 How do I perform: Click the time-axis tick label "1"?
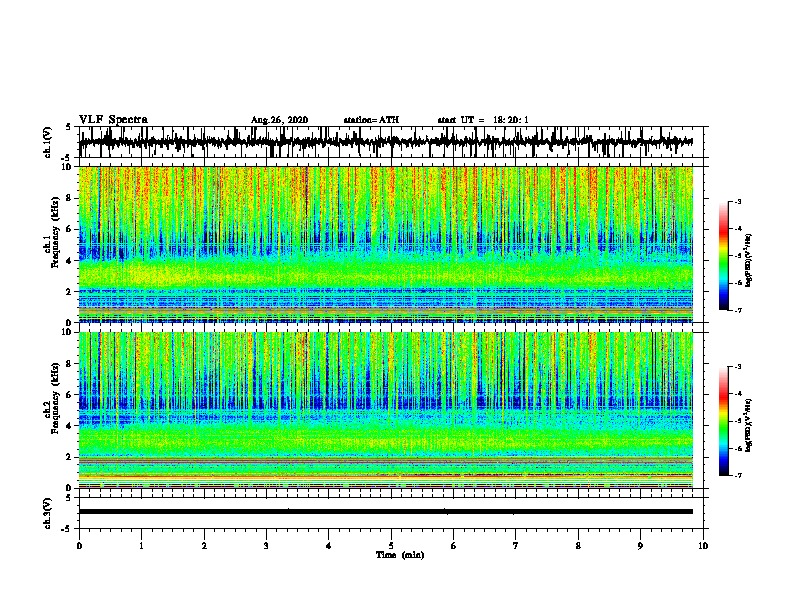pyautogui.click(x=141, y=546)
